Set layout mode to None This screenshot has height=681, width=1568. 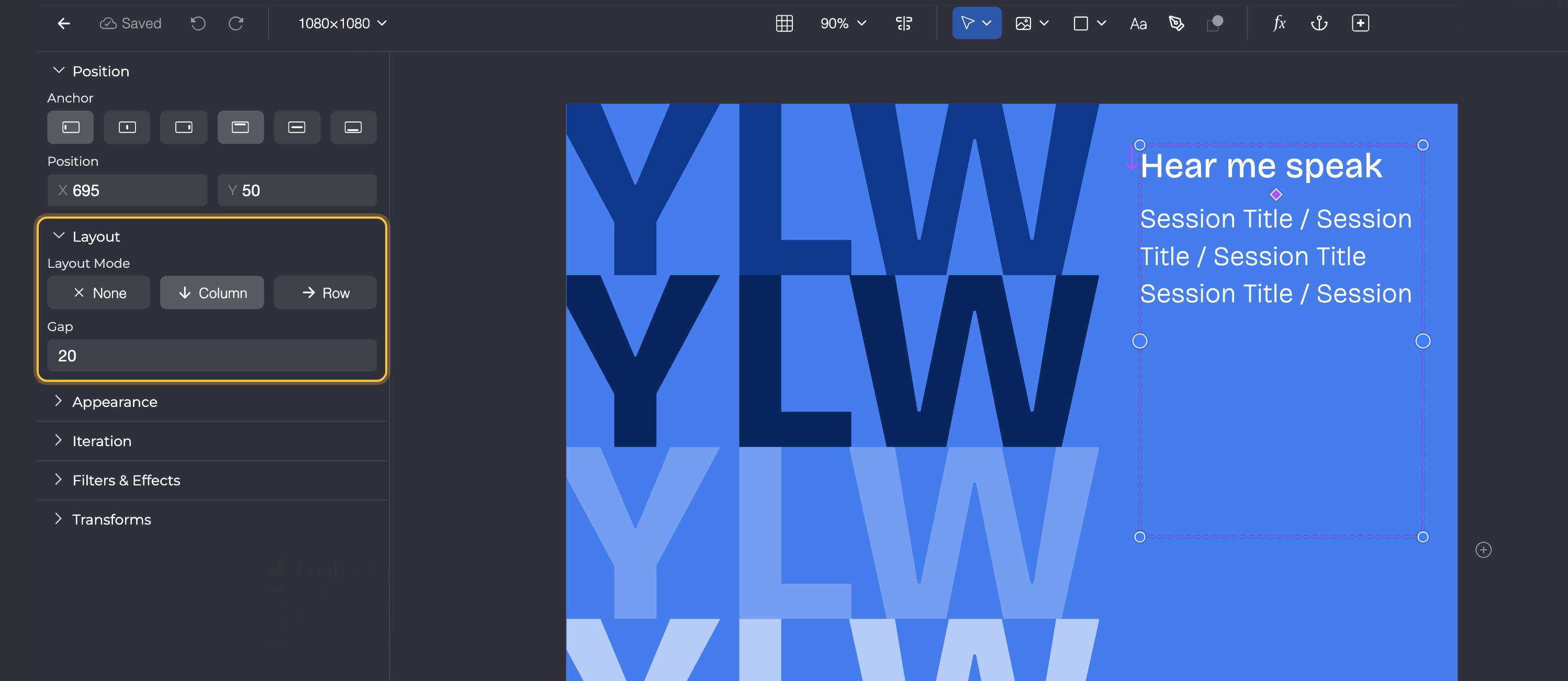[x=98, y=293]
